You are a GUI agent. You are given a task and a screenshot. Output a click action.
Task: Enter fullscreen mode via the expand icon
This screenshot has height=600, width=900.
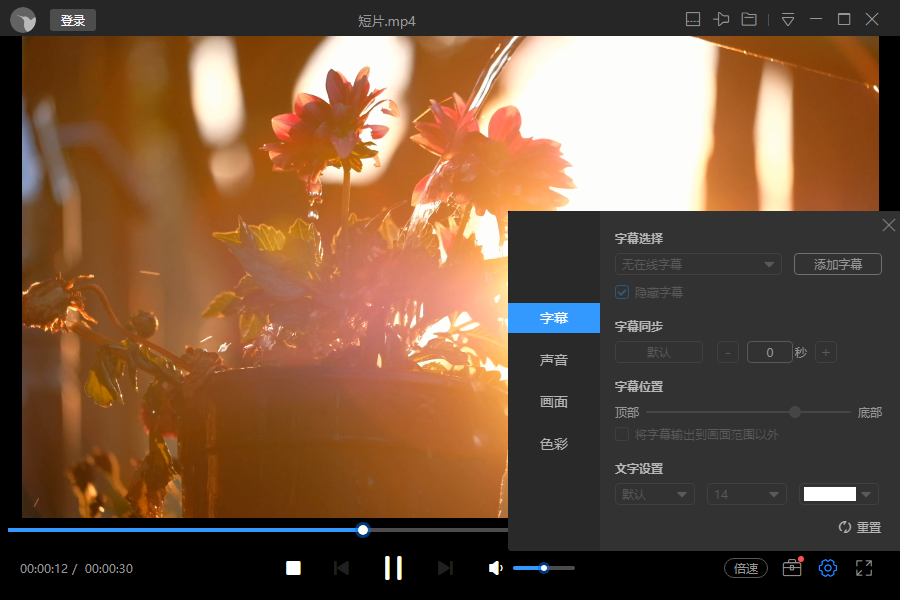click(864, 567)
